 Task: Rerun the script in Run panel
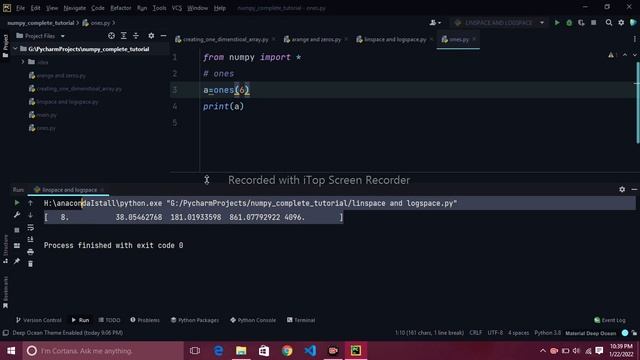17,202
